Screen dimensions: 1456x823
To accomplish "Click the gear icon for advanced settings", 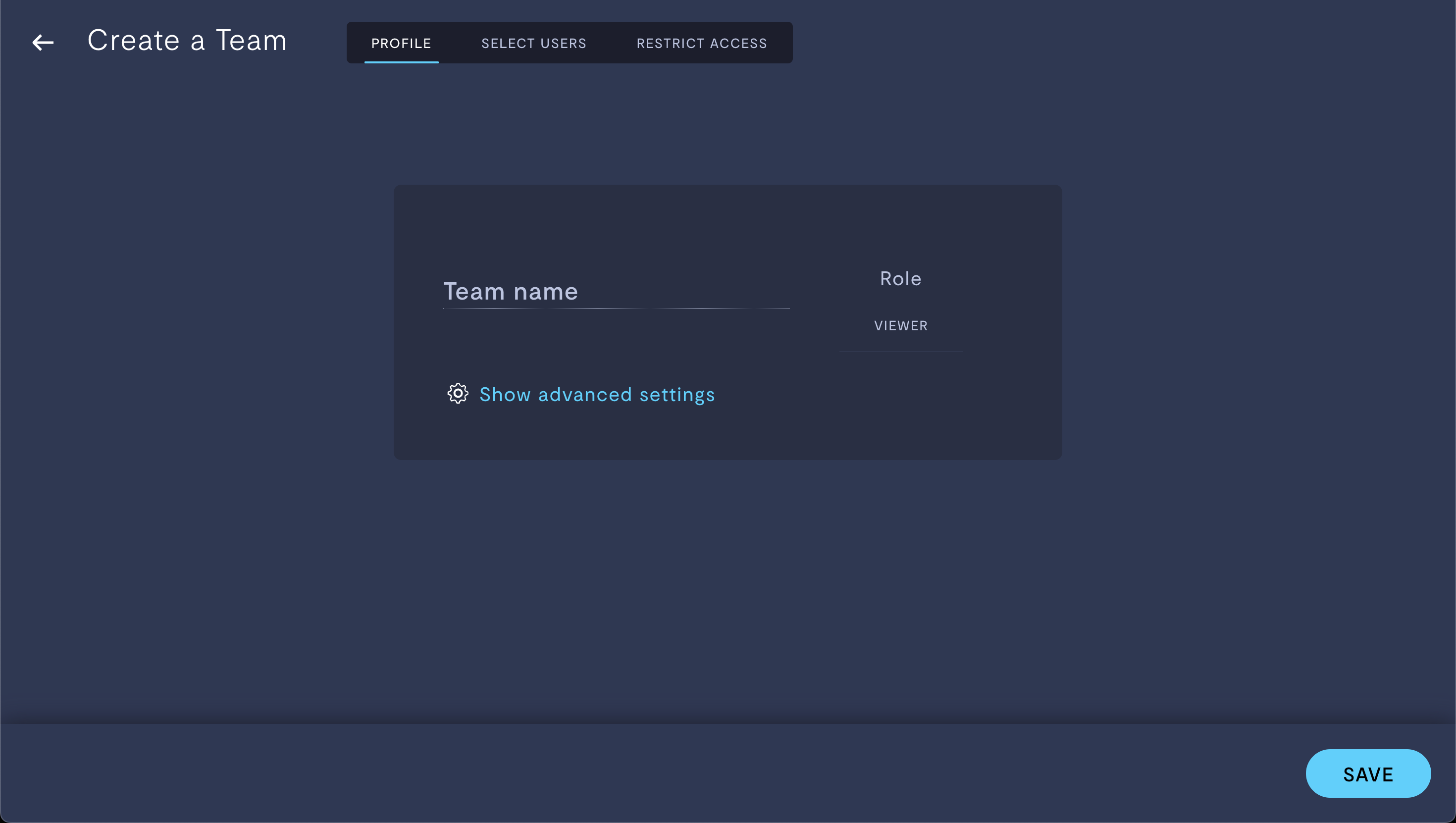I will pos(458,392).
